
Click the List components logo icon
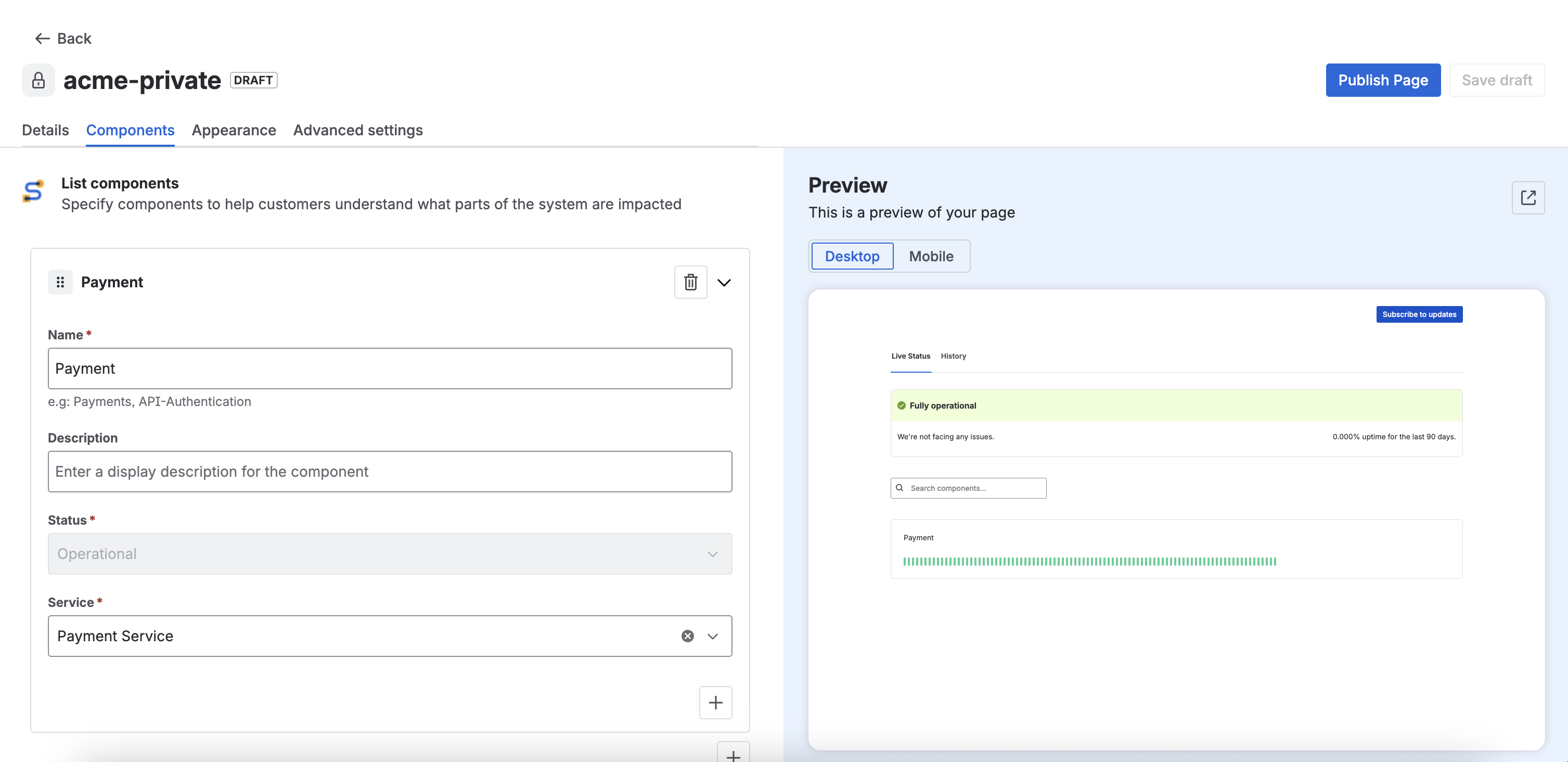[x=33, y=191]
